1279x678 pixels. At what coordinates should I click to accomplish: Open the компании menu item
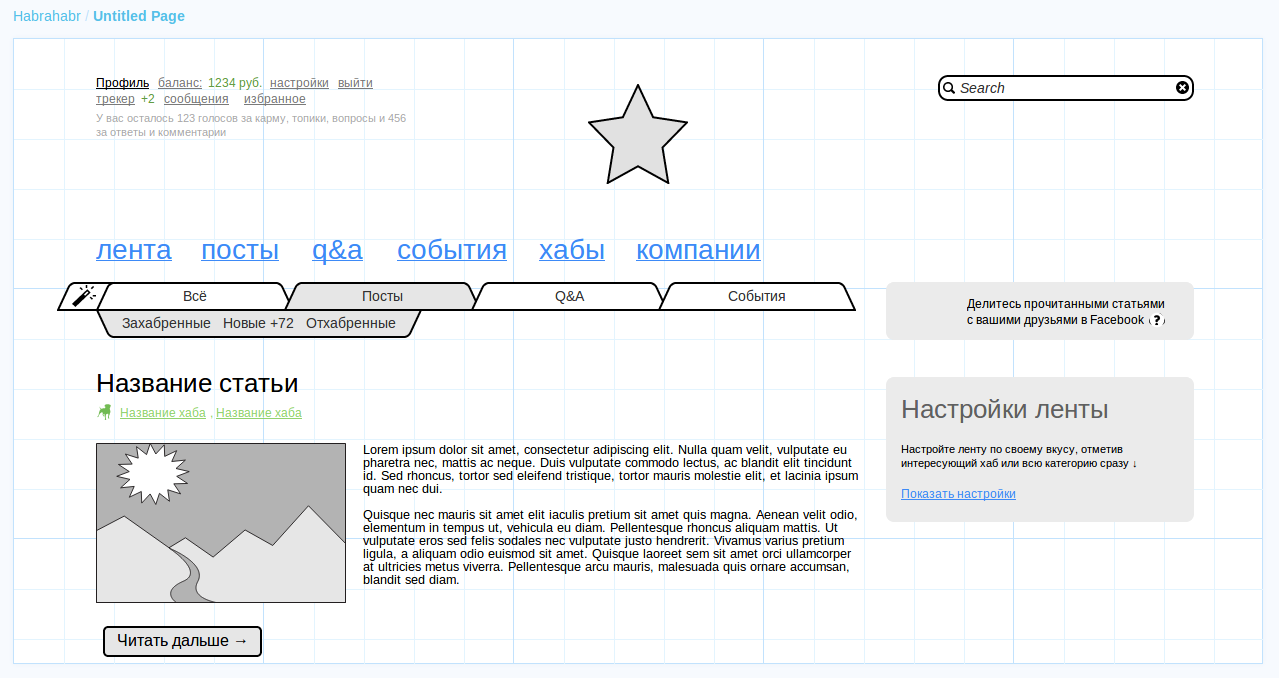point(698,250)
